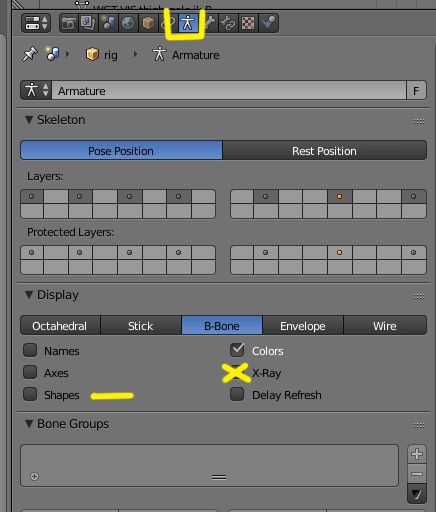Toggle first layer in Protected Layers grid
Viewport: 436px width, 512px height.
(32, 253)
